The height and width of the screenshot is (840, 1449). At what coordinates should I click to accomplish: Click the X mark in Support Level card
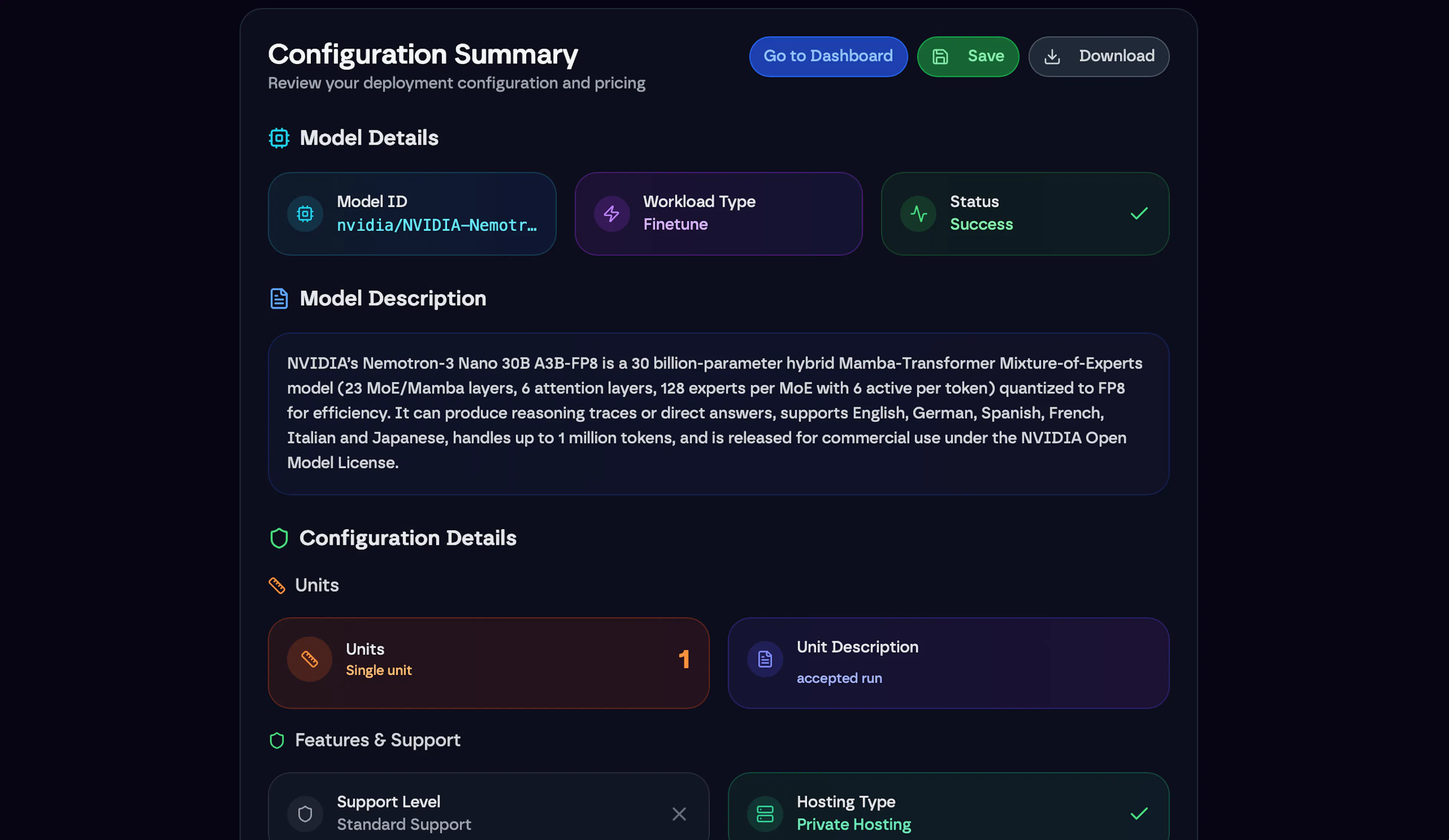click(x=679, y=814)
